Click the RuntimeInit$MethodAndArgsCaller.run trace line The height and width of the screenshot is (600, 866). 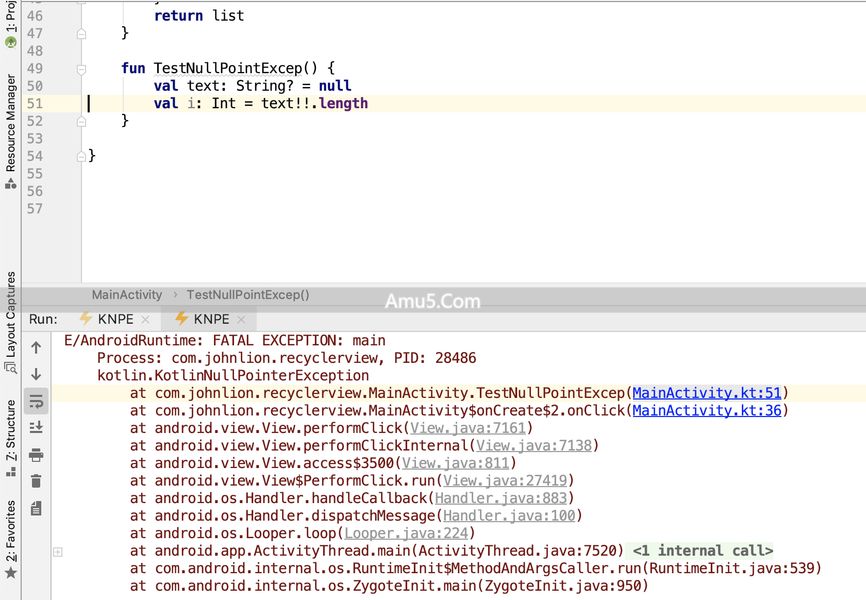point(476,568)
